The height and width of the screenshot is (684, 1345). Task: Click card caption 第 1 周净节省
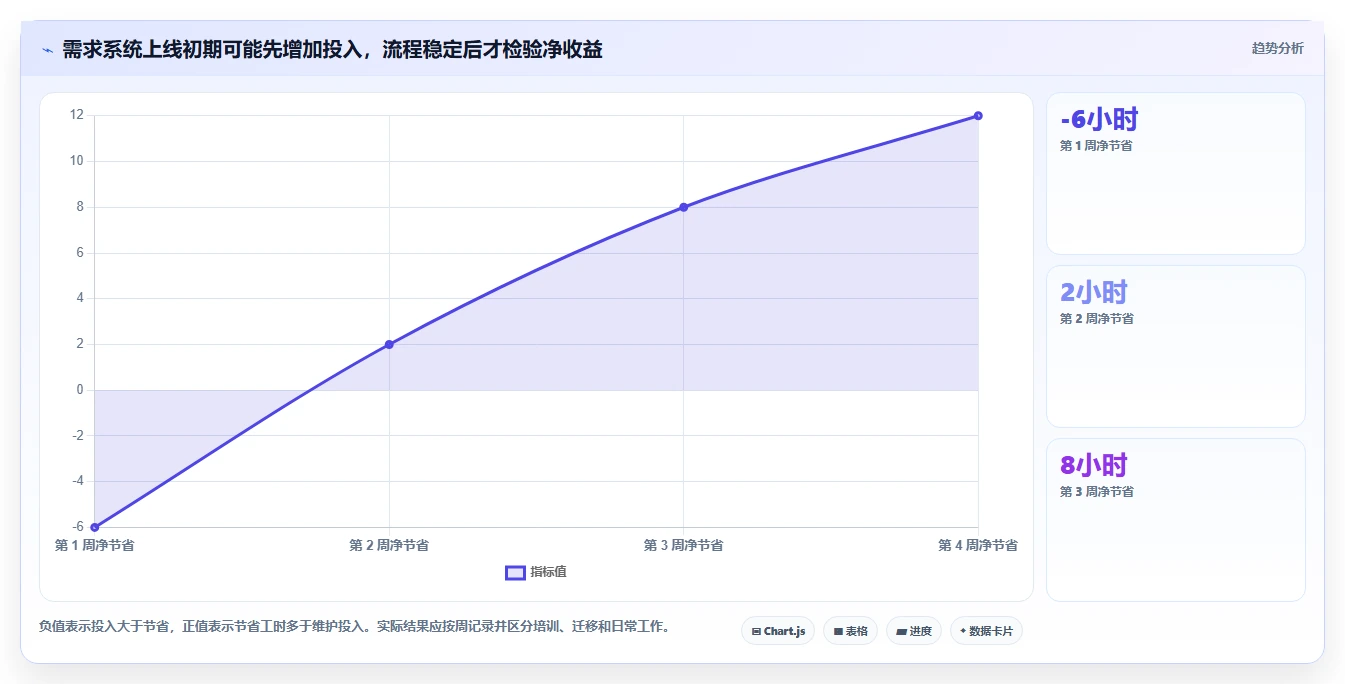pyautogui.click(x=1096, y=146)
